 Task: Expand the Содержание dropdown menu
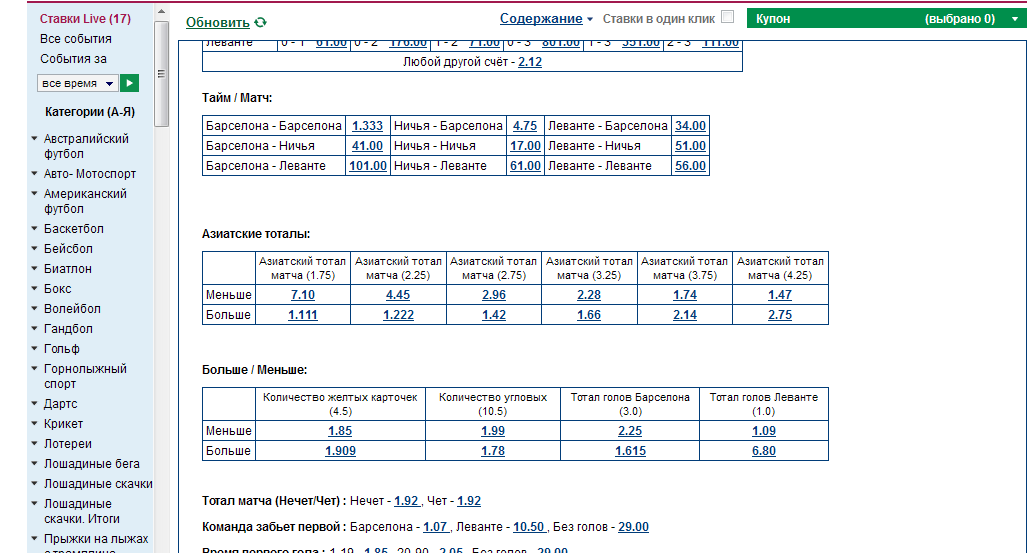click(x=546, y=18)
